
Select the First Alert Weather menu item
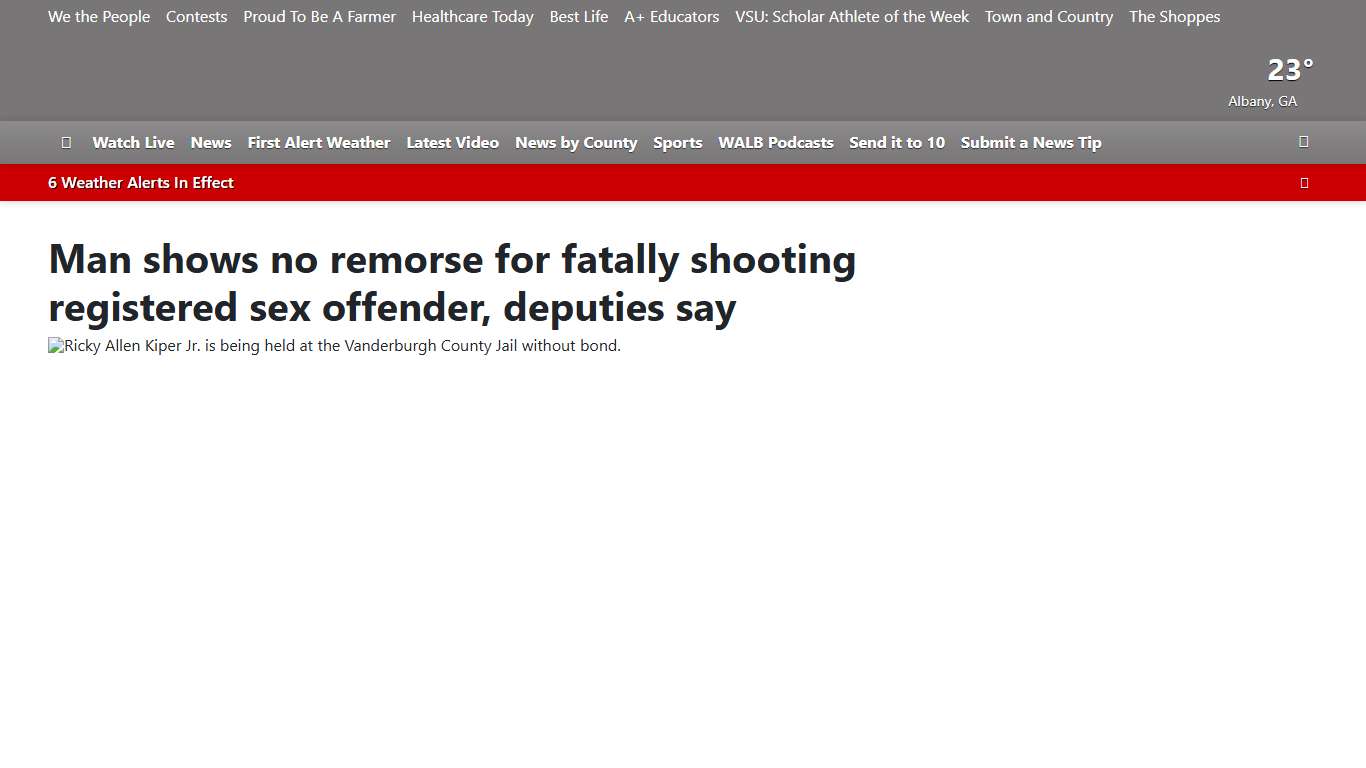pos(319,143)
